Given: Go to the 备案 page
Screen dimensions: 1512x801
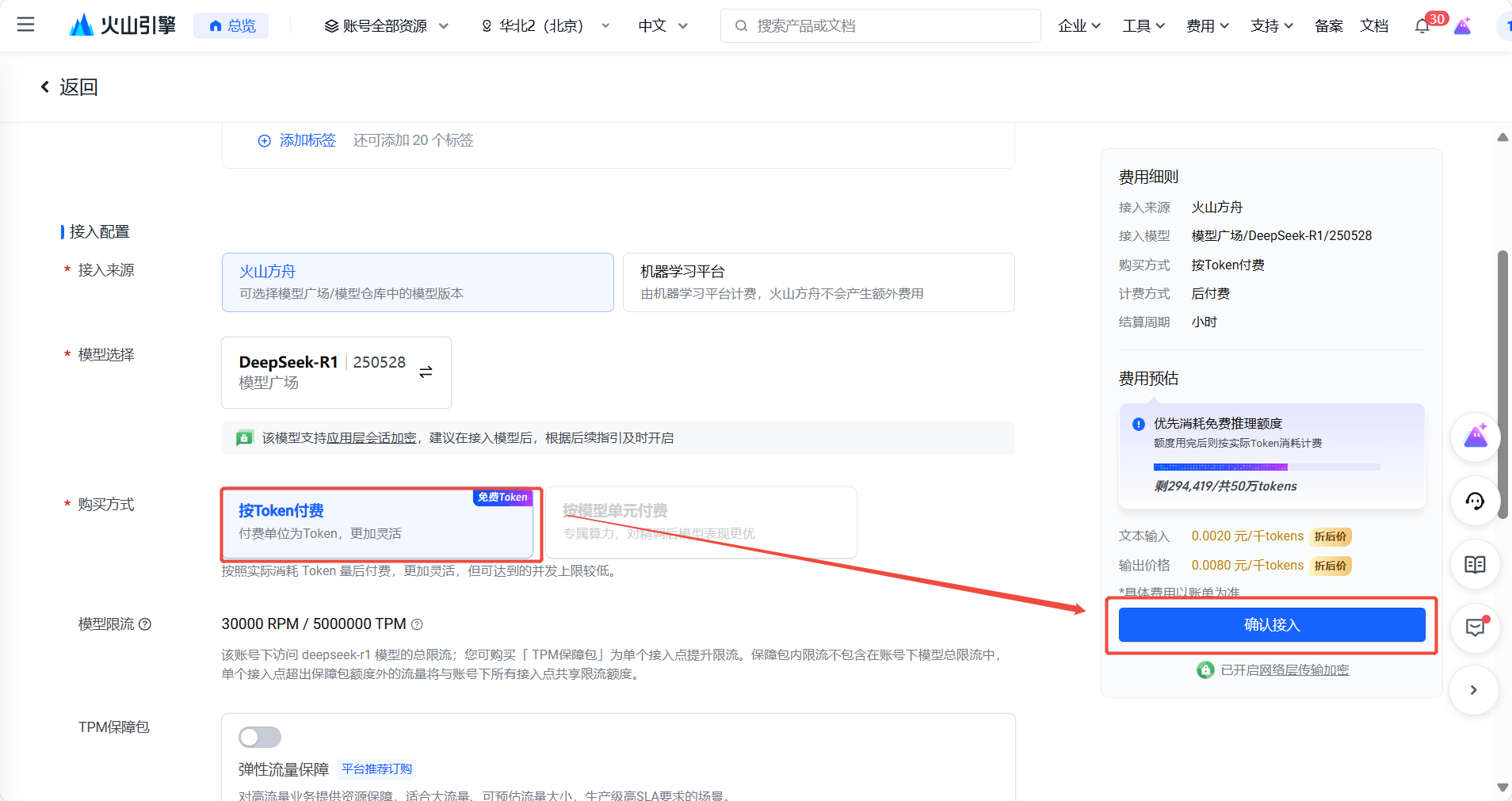Looking at the screenshot, I should click(x=1329, y=25).
